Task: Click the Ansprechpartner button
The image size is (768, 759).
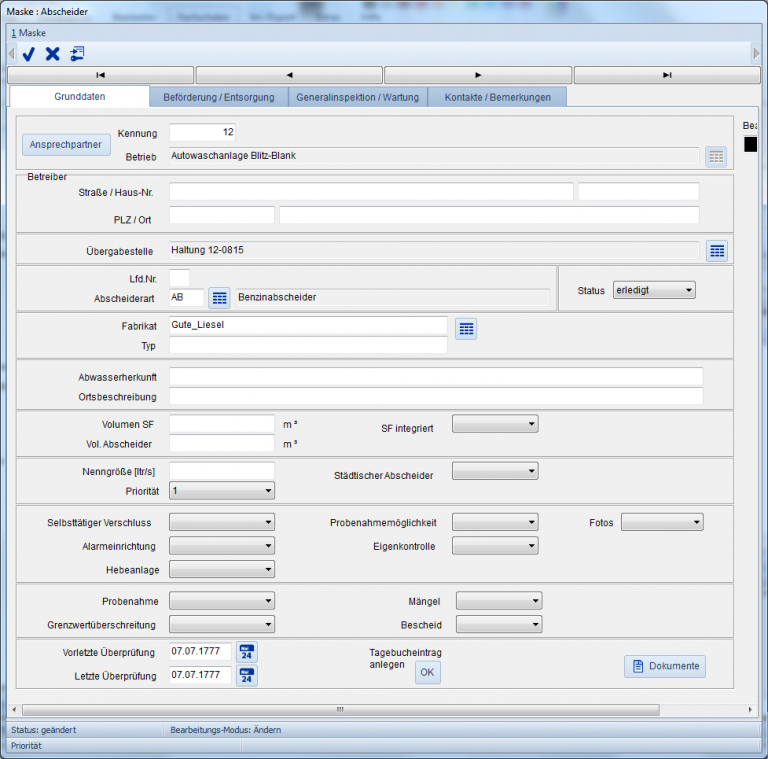Action: point(66,145)
